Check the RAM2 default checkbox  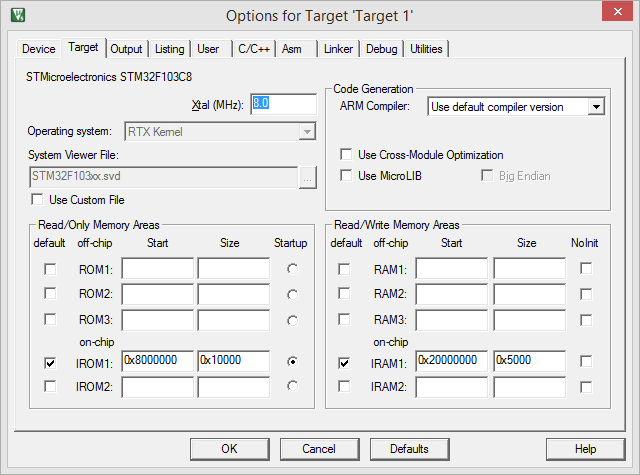tap(344, 293)
